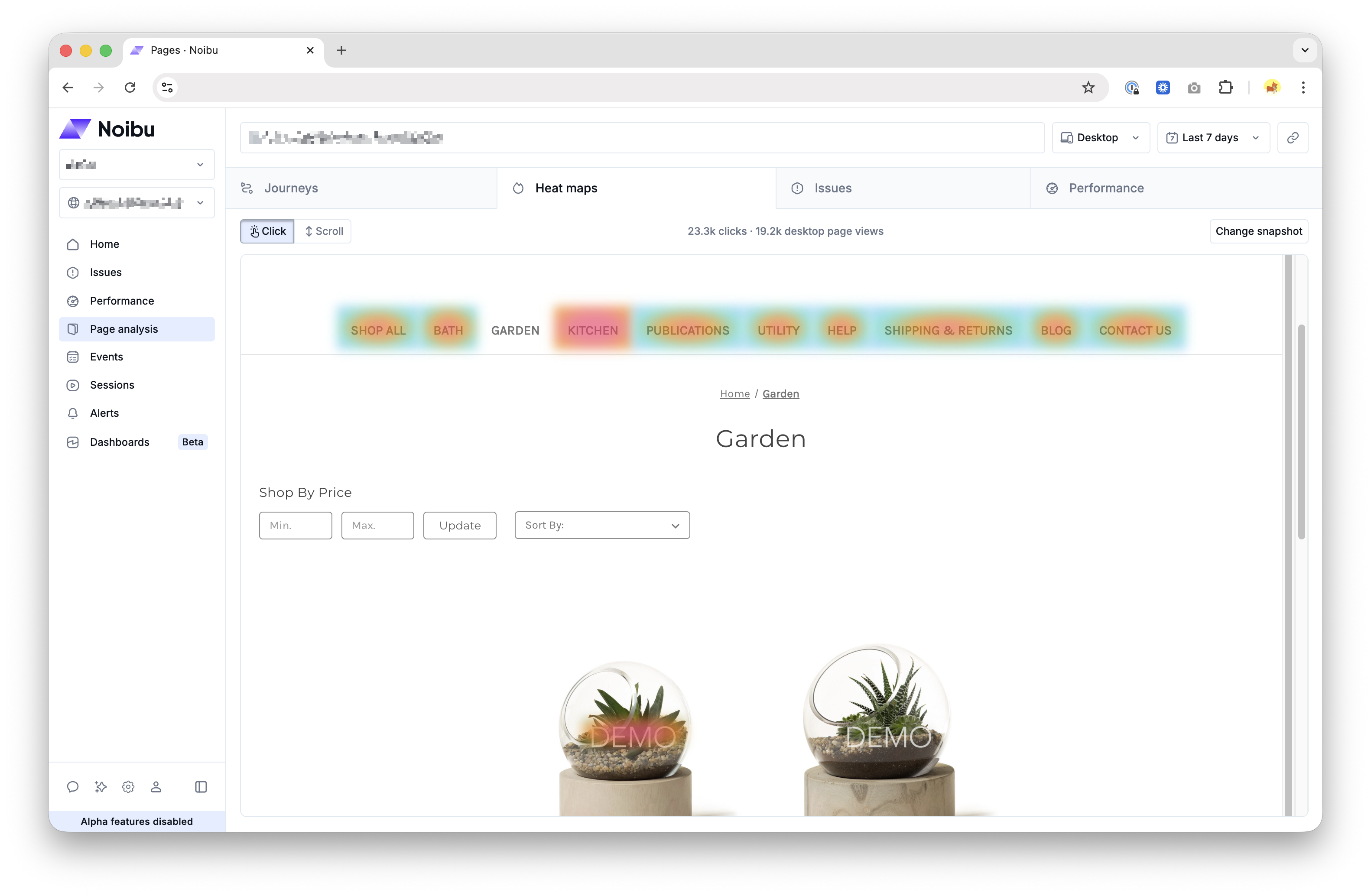The width and height of the screenshot is (1371, 896).
Task: Bookmark this page with the star icon
Action: [1088, 88]
